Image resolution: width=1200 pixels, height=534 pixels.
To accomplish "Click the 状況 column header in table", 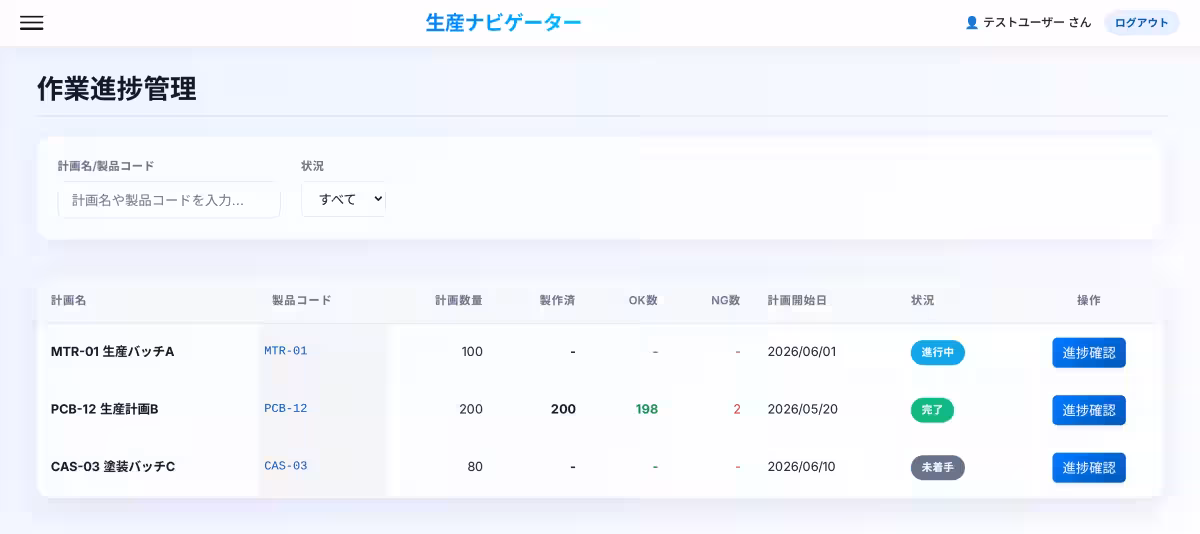I will [x=922, y=300].
